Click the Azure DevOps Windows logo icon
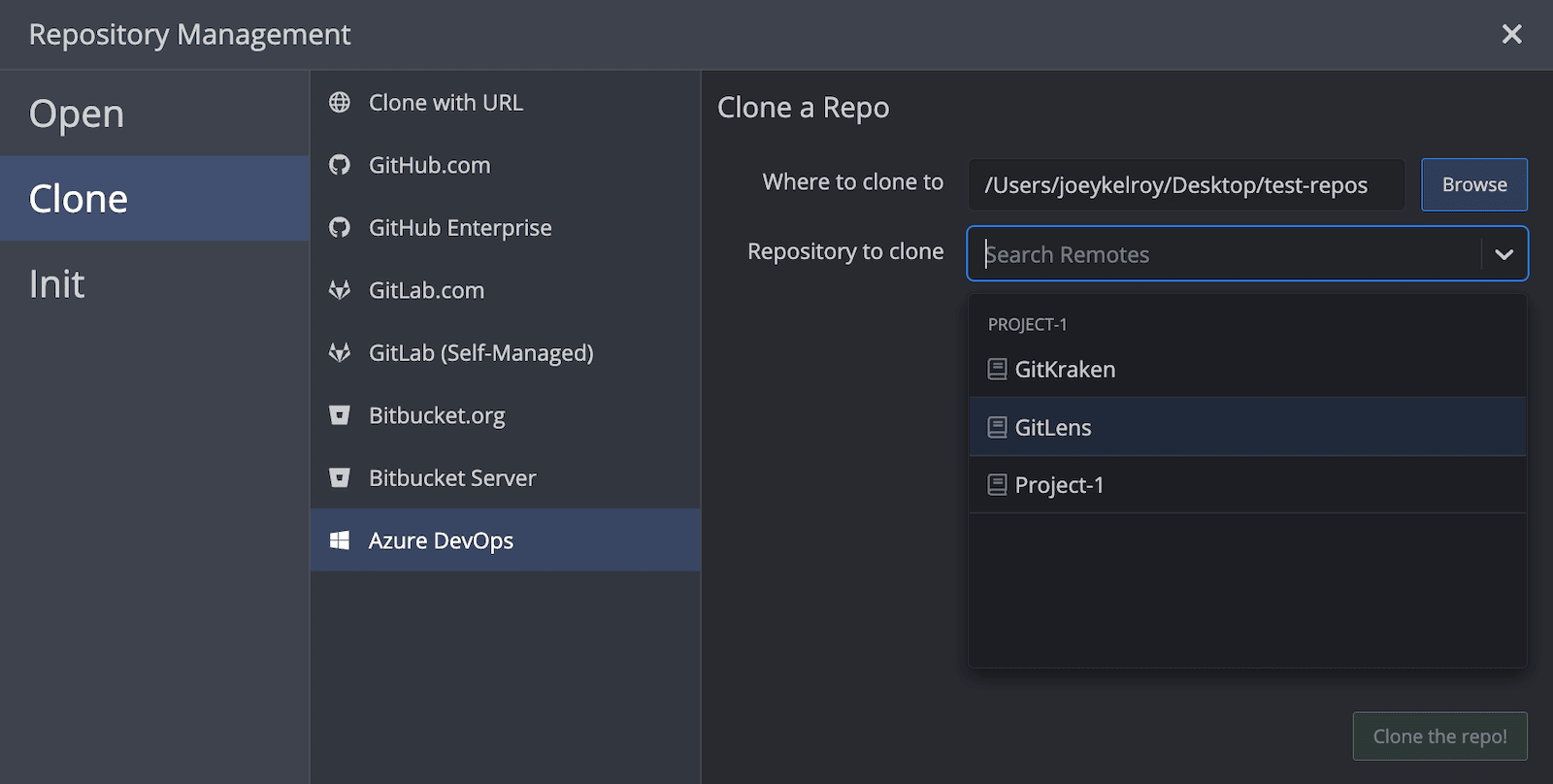This screenshot has width=1553, height=784. pos(340,540)
